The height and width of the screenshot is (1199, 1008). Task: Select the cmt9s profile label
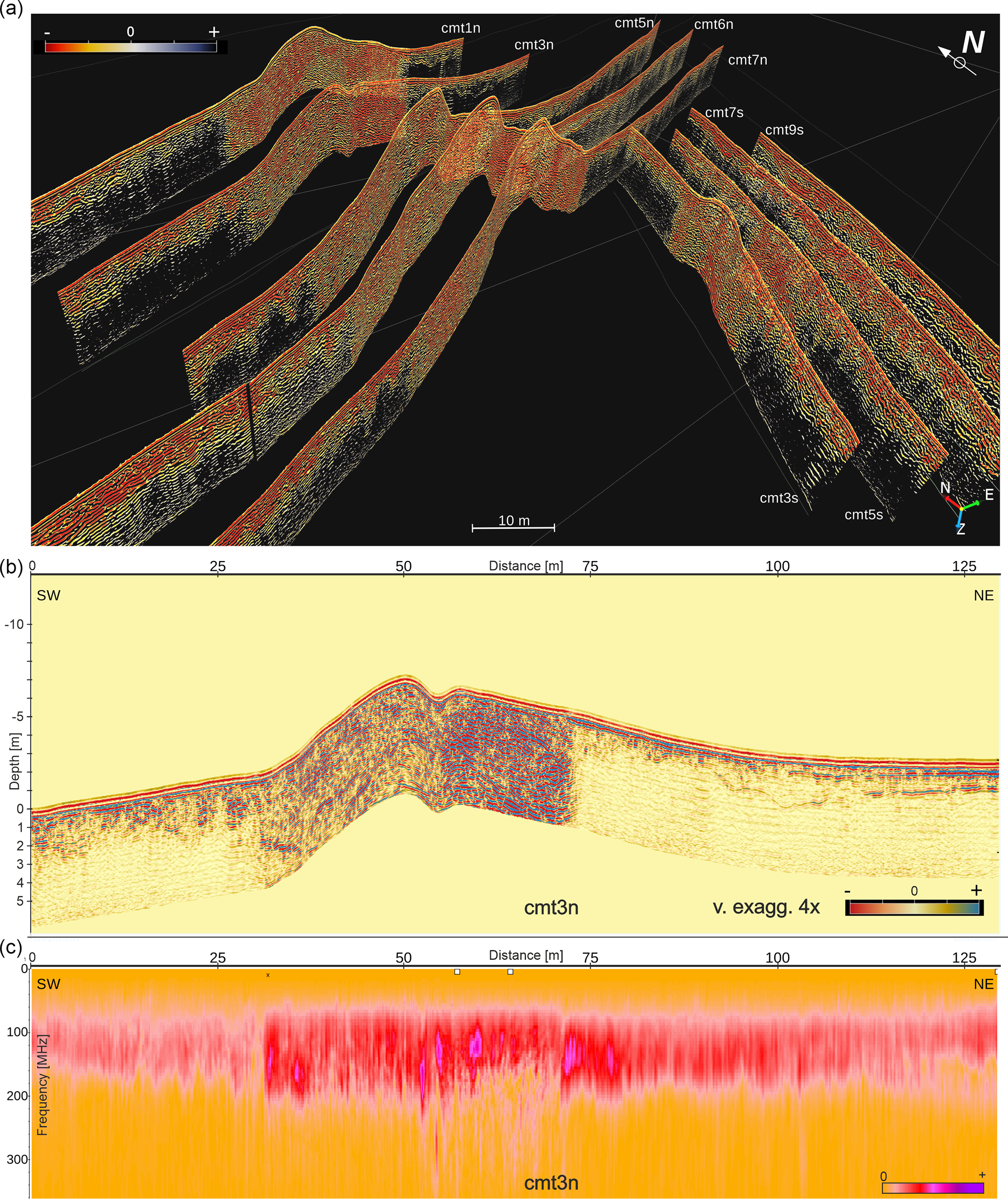click(x=784, y=130)
